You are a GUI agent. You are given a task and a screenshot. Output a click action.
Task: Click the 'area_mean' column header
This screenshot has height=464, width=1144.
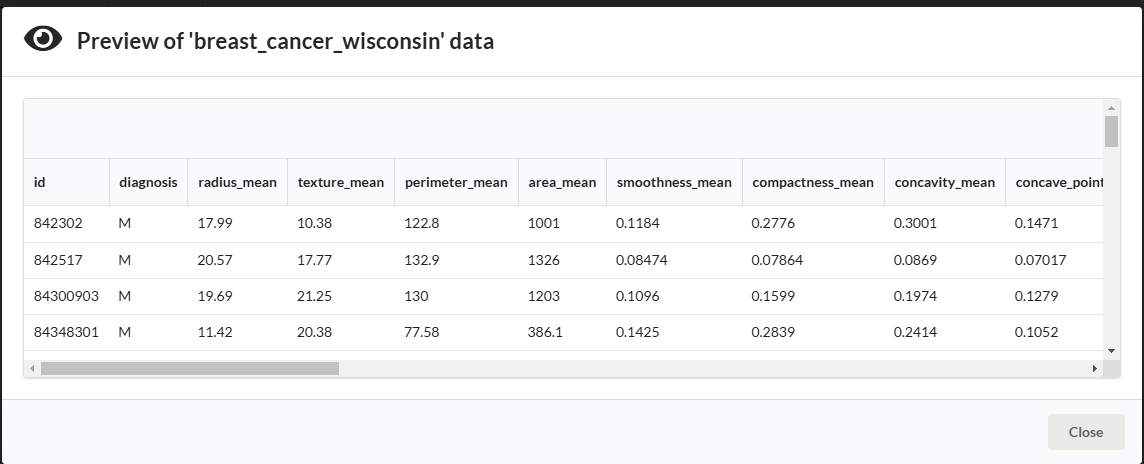coord(562,182)
